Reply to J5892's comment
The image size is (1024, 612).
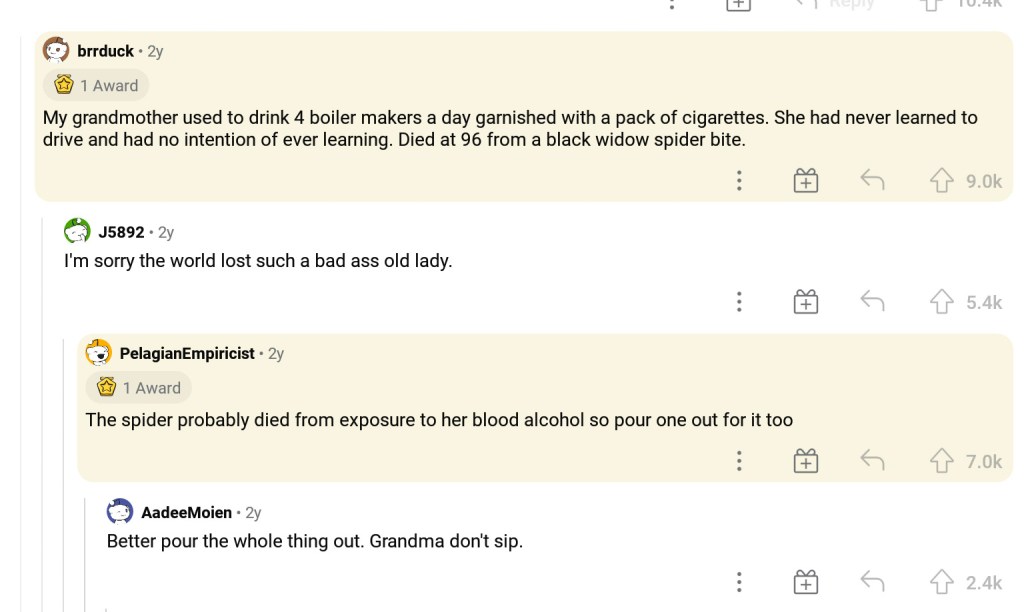click(872, 302)
